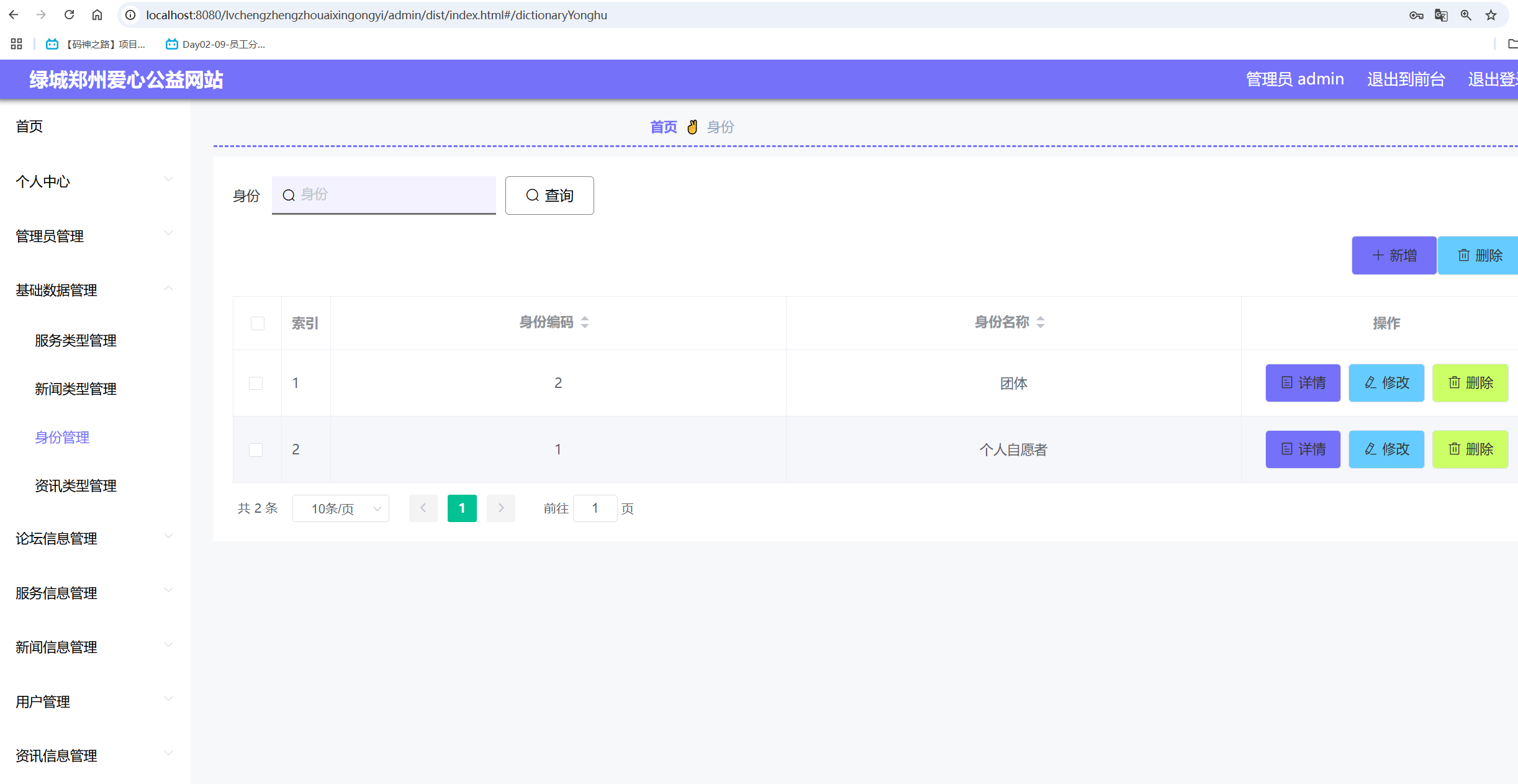The image size is (1518, 784).
Task: Click the password key icon
Action: pos(1416,15)
